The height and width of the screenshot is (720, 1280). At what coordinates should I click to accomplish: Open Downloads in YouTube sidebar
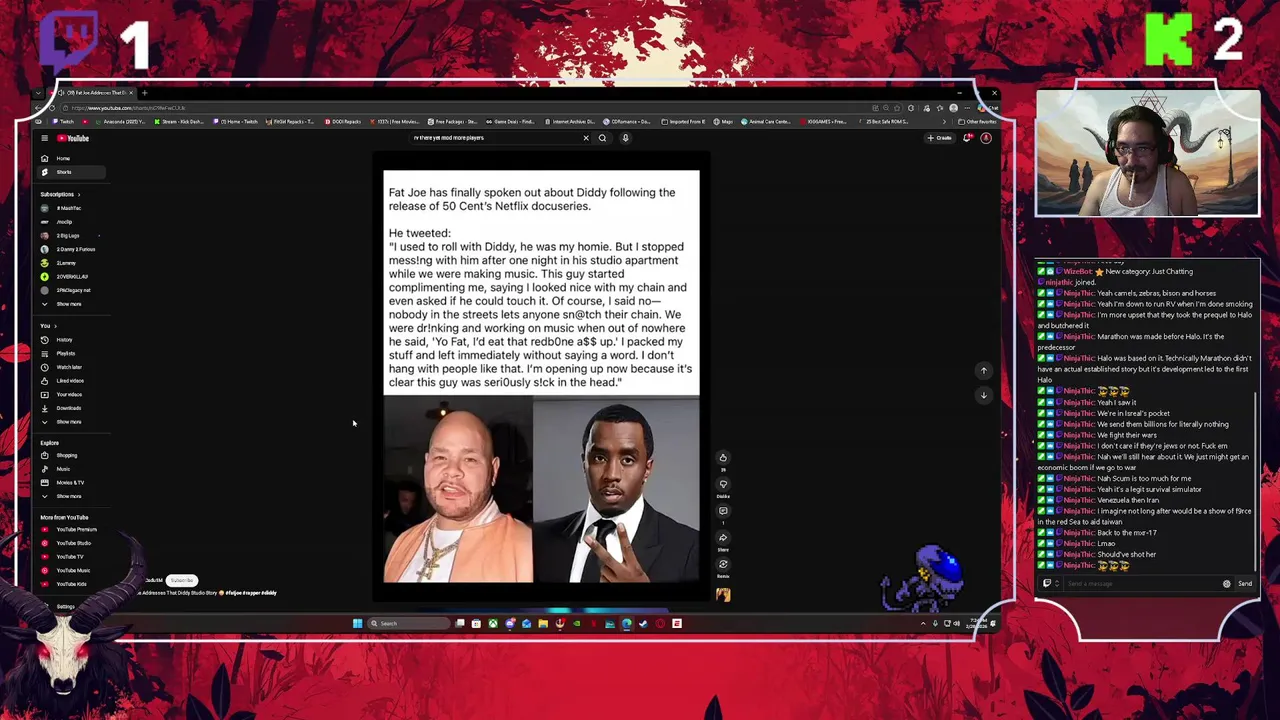tap(72, 408)
